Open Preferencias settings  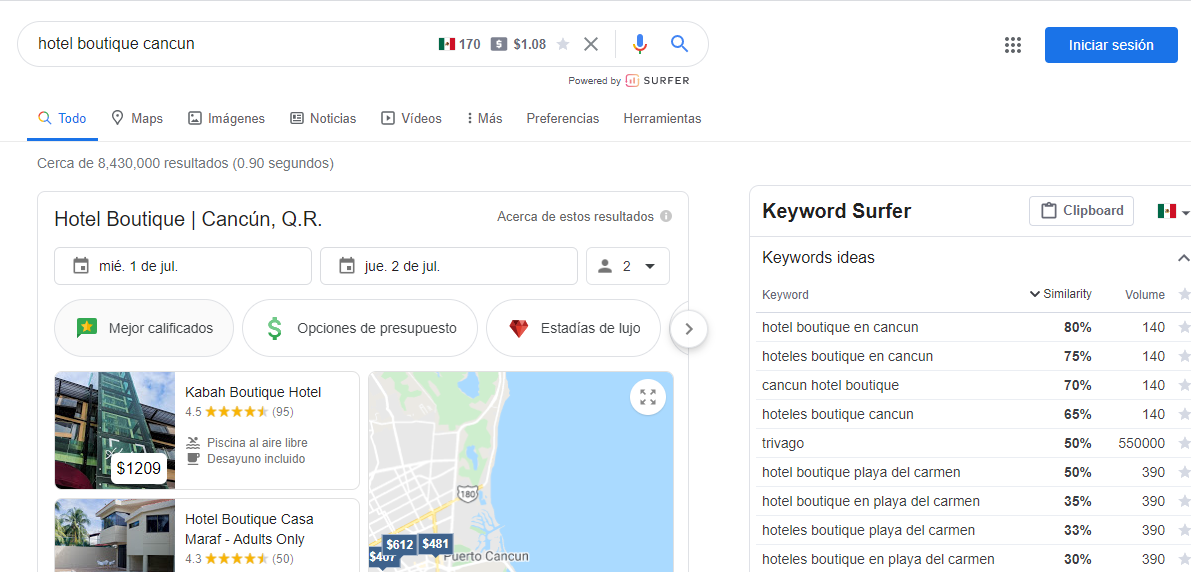563,119
